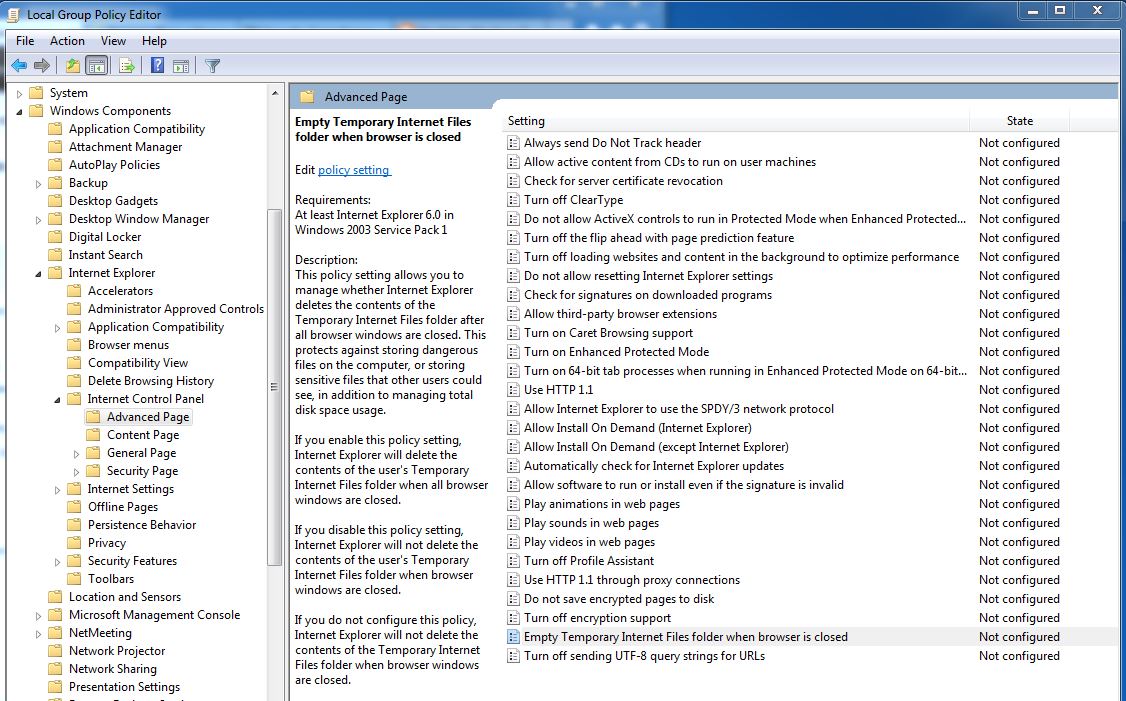
Task: Expand the NetMeeting tree node
Action: pyautogui.click(x=38, y=634)
